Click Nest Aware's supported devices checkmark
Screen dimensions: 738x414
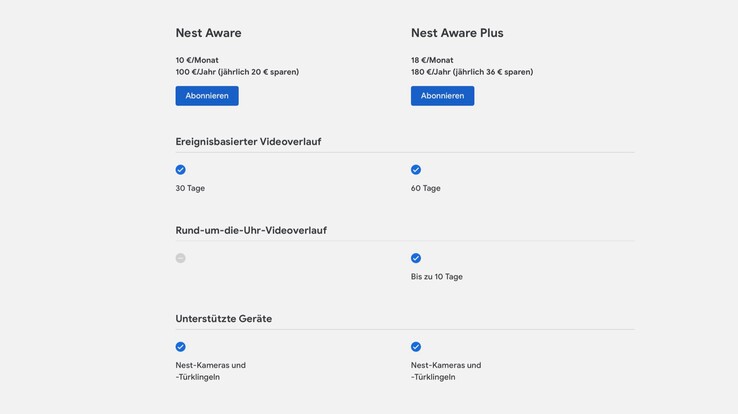[x=181, y=347]
